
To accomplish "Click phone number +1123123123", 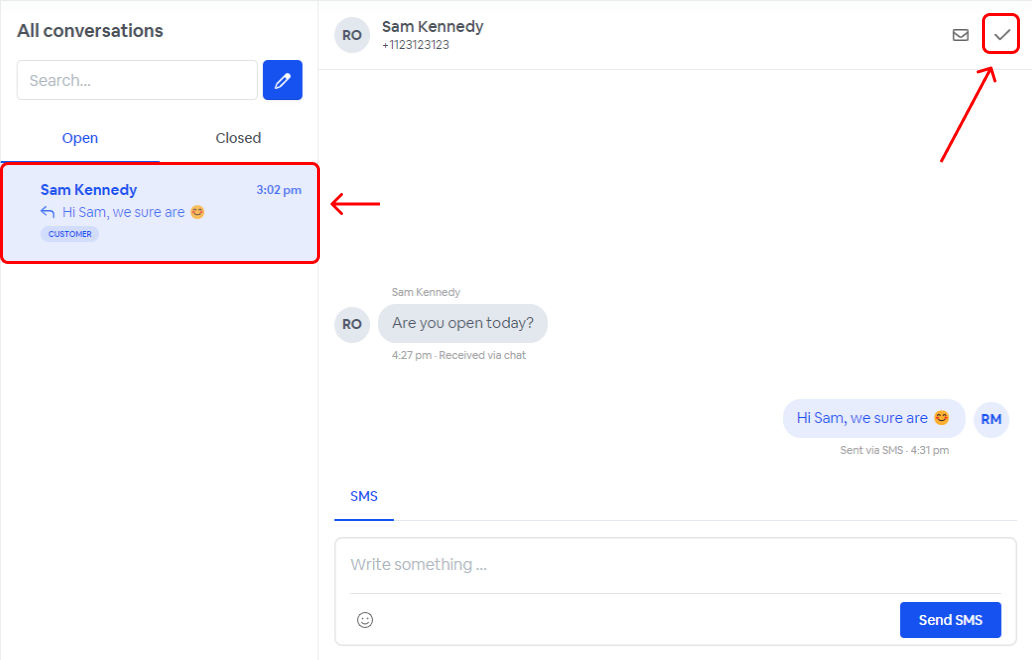I will 415,45.
